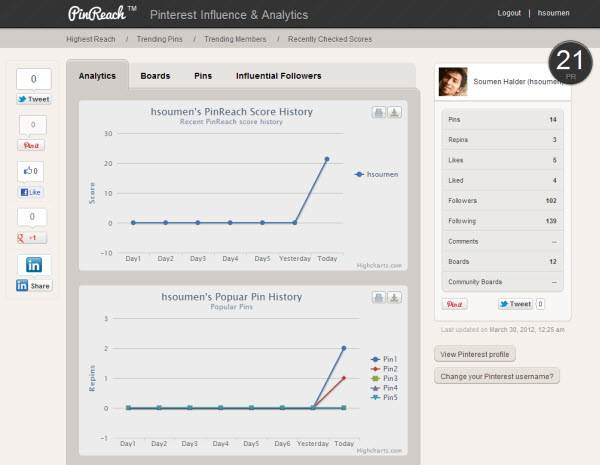The width and height of the screenshot is (600, 465).
Task: Click the Pin it count bubble in sidebar
Action: click(33, 125)
